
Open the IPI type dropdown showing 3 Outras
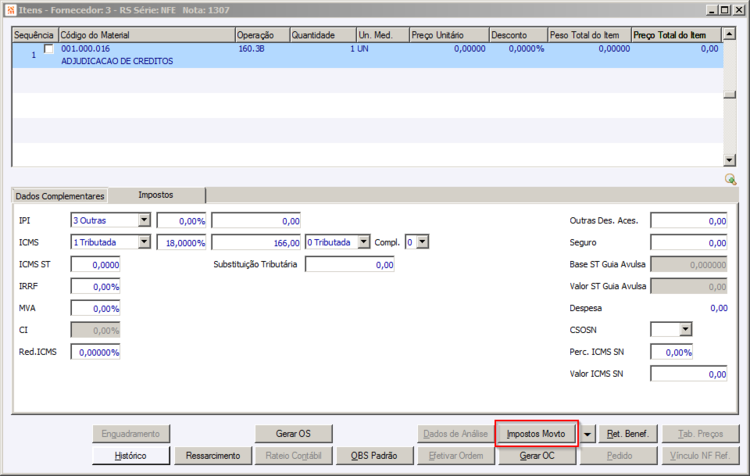tap(144, 220)
